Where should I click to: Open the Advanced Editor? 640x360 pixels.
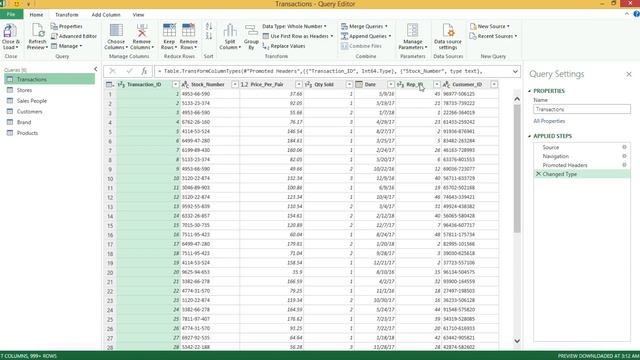(x=74, y=36)
